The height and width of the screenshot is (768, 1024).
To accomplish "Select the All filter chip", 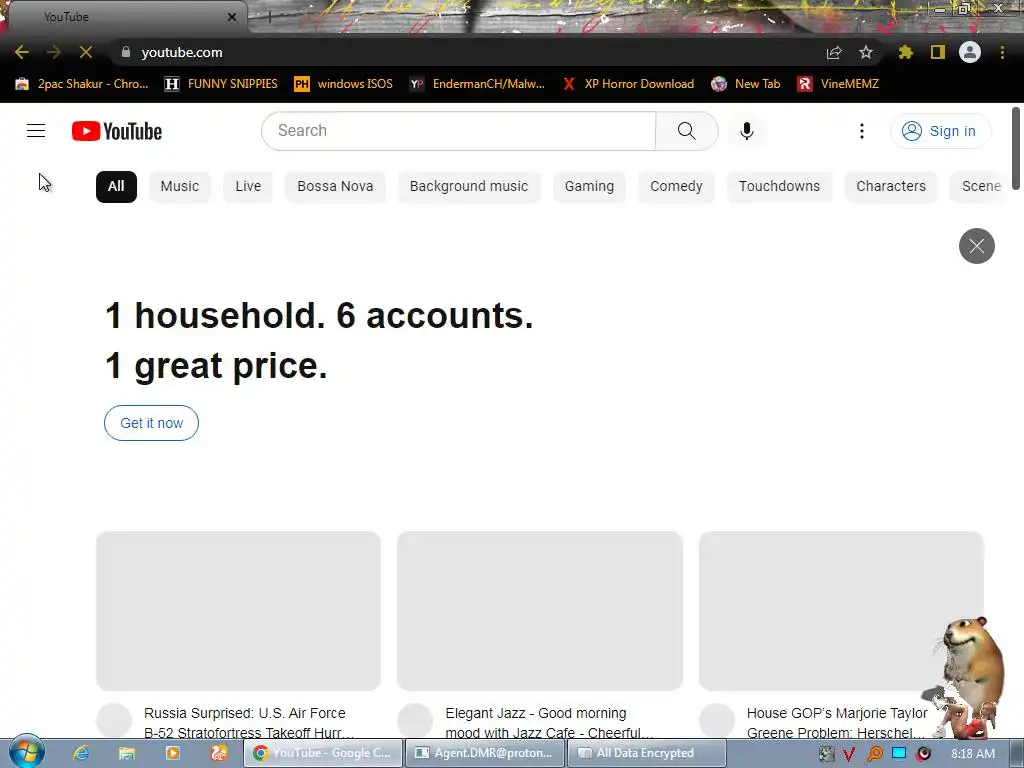I will 116,186.
